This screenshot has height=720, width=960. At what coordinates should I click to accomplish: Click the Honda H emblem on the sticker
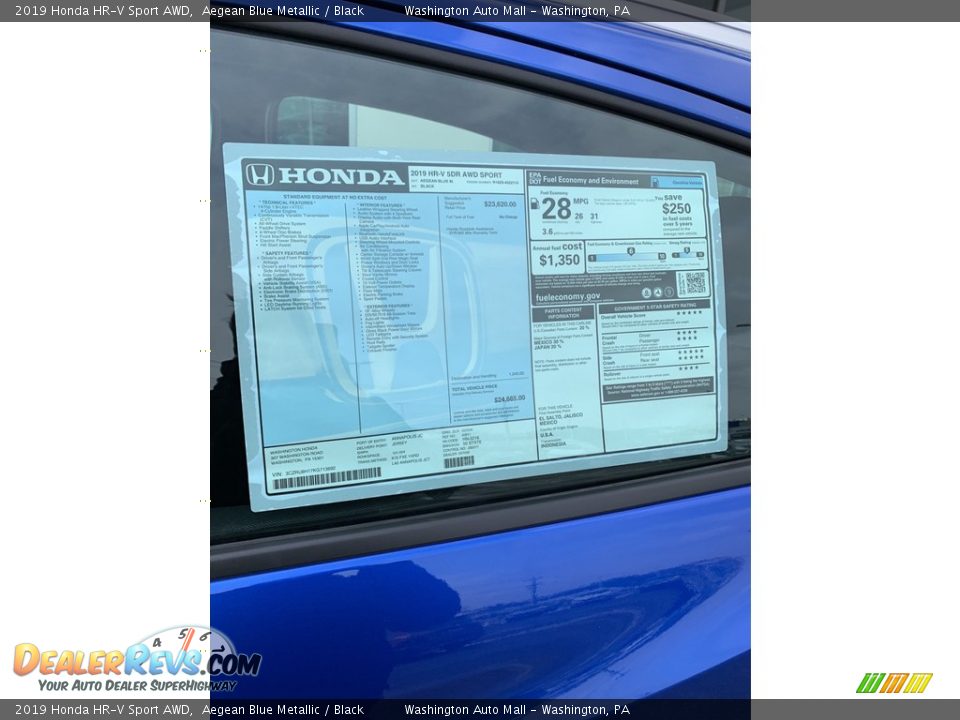click(x=260, y=174)
